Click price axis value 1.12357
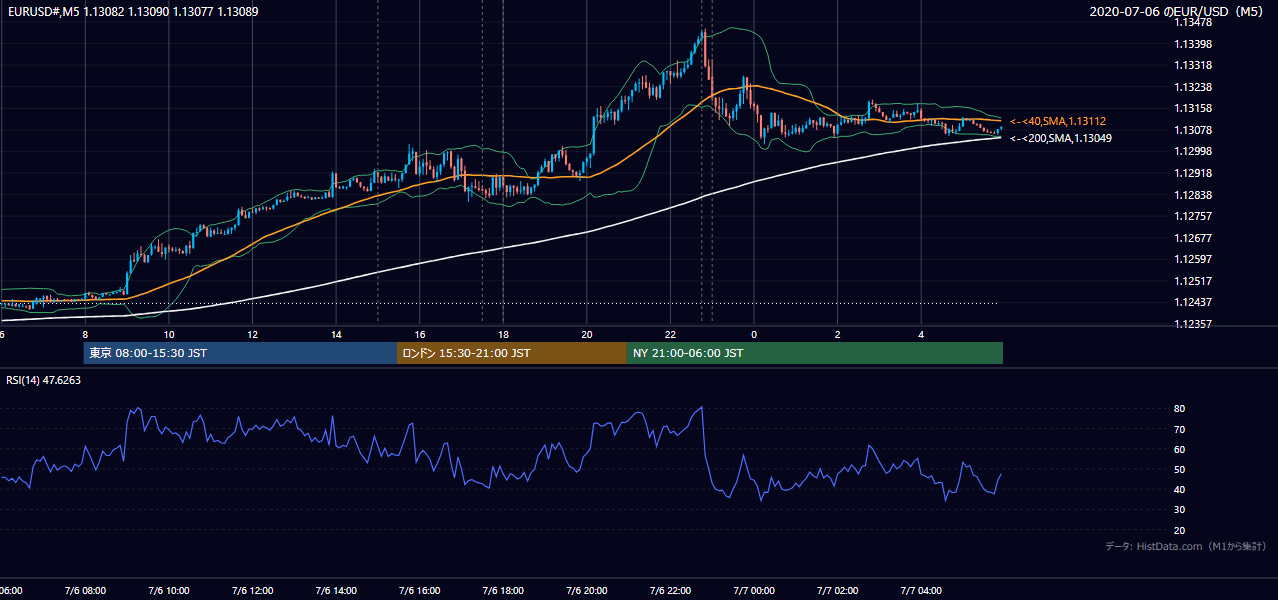The width and height of the screenshot is (1278, 600). [x=1193, y=324]
